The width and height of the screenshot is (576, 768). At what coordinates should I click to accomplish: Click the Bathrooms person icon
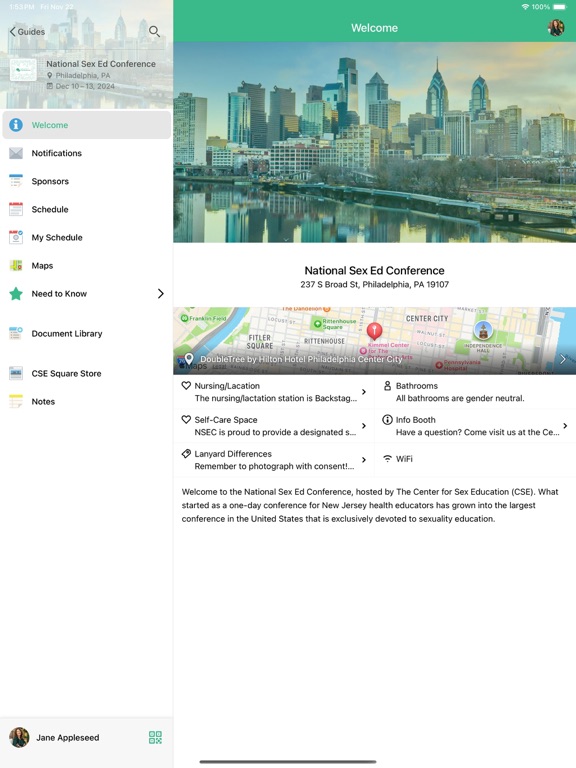(387, 385)
